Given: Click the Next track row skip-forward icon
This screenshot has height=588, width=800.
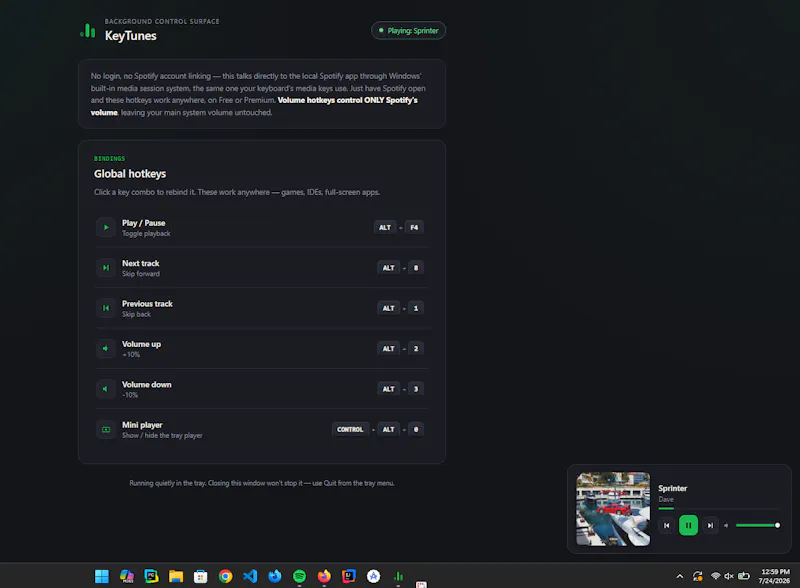Looking at the screenshot, I should (x=106, y=268).
